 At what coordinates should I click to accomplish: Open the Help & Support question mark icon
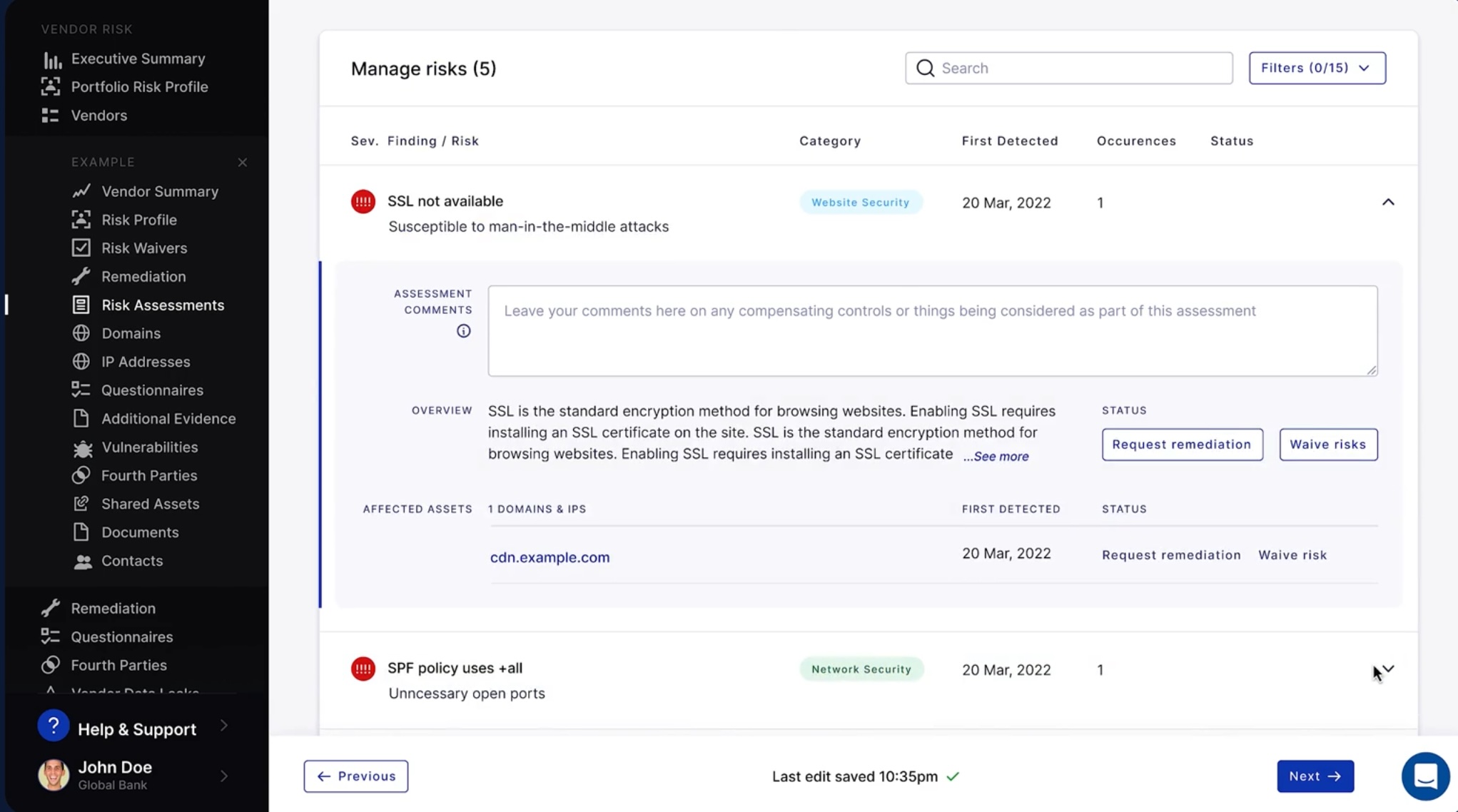coord(54,725)
